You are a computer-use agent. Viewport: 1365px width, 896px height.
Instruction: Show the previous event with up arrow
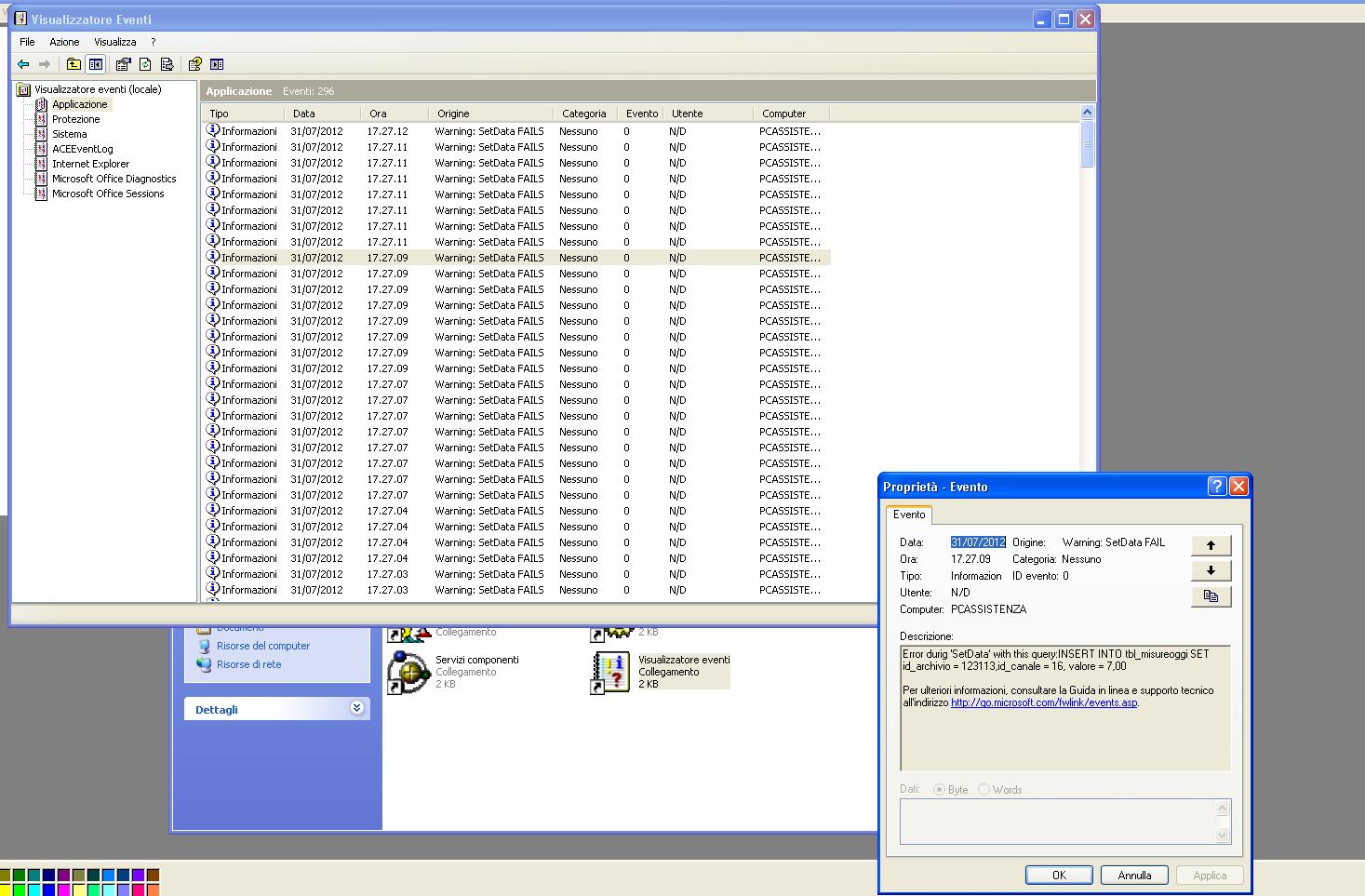click(x=1211, y=545)
